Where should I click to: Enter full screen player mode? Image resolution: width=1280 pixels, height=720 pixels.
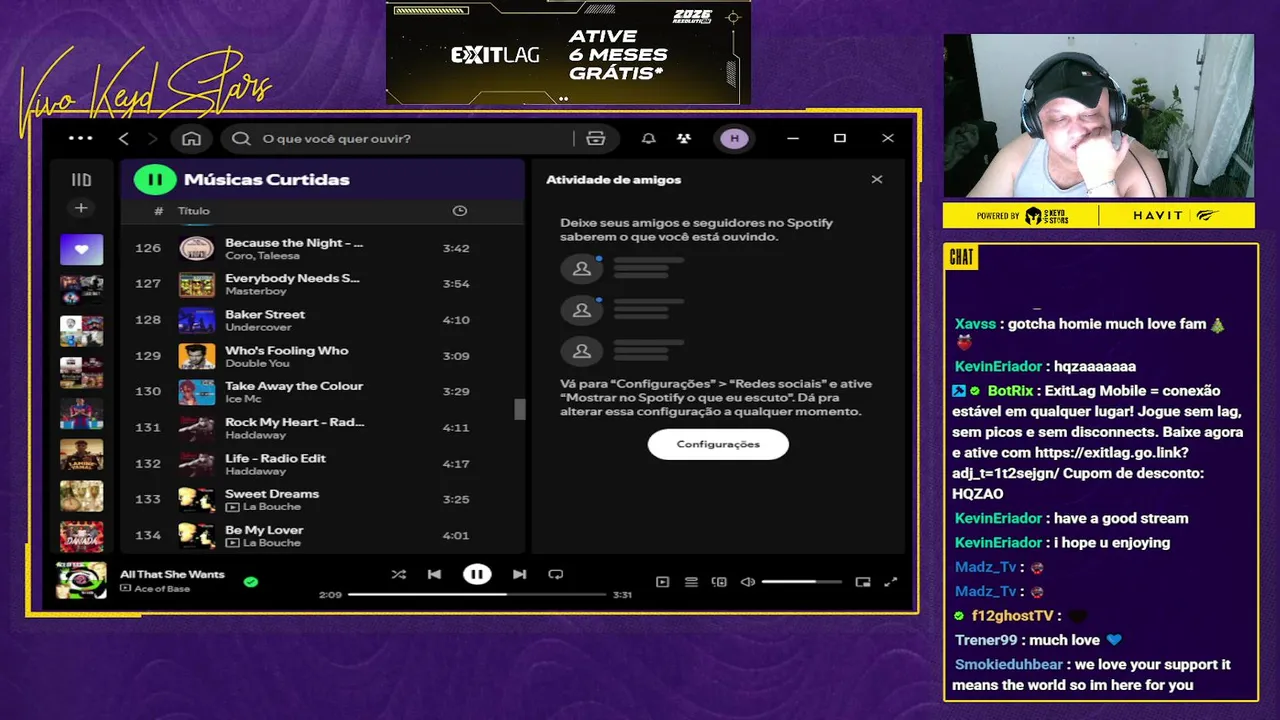click(891, 582)
